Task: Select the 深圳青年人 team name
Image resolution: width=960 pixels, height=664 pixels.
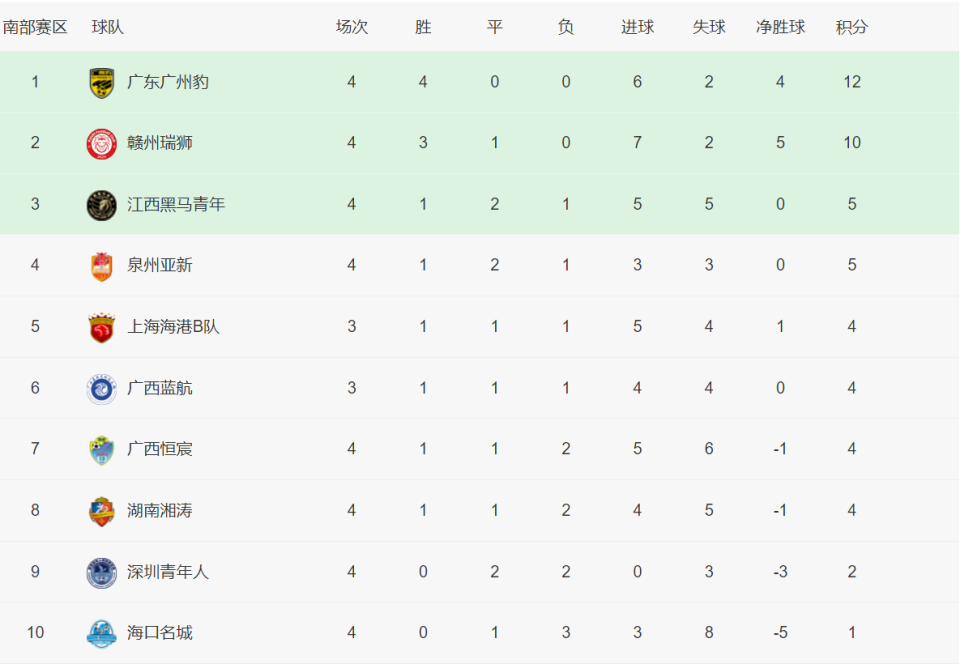Action: [x=168, y=572]
